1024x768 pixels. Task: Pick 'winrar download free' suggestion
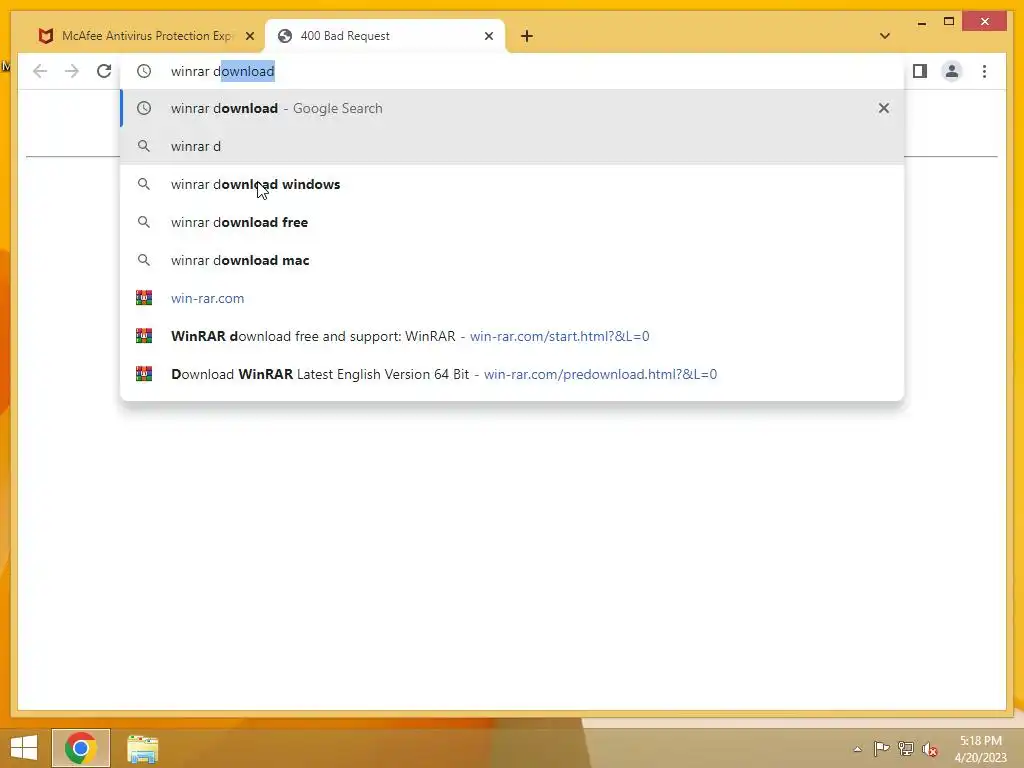[512, 222]
